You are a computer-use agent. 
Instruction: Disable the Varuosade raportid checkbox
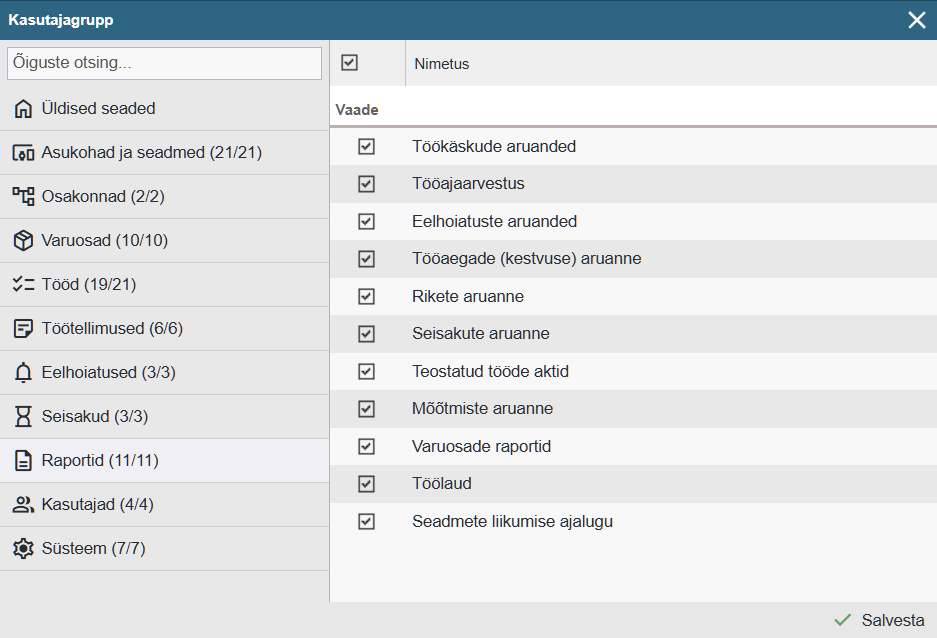tap(366, 446)
